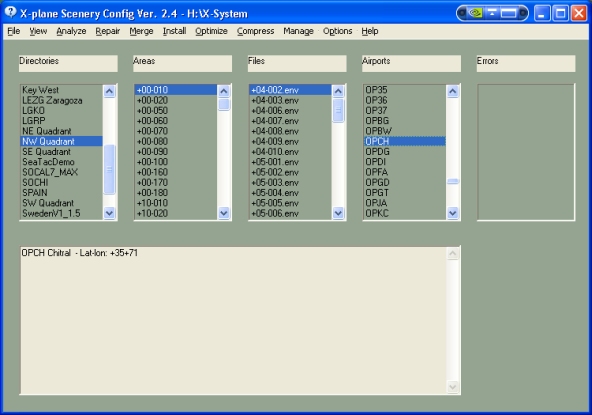Select SPAIN directory
The image size is (592, 415).
(61, 193)
